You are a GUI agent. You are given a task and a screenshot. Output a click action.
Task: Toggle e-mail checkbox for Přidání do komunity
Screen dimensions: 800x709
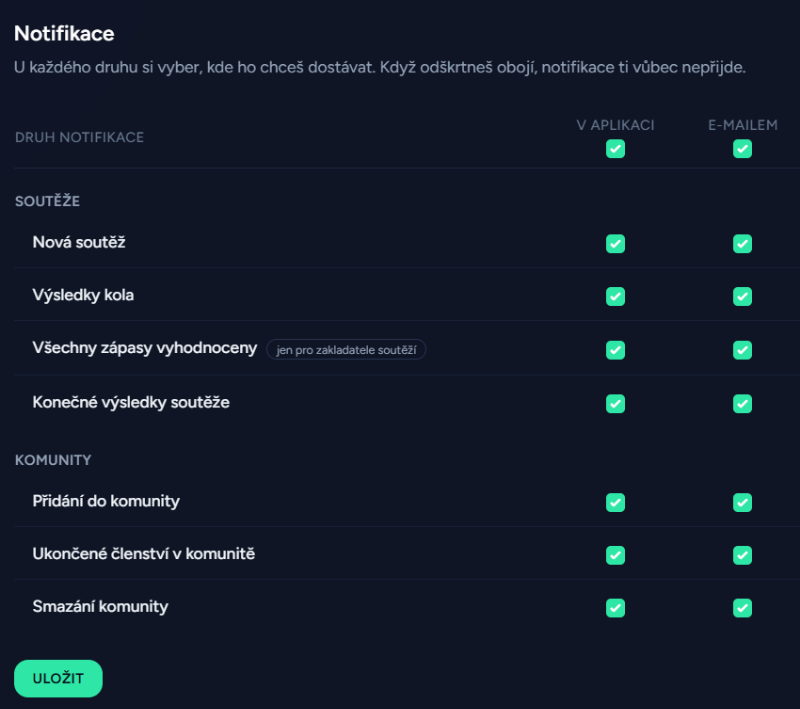(x=742, y=502)
